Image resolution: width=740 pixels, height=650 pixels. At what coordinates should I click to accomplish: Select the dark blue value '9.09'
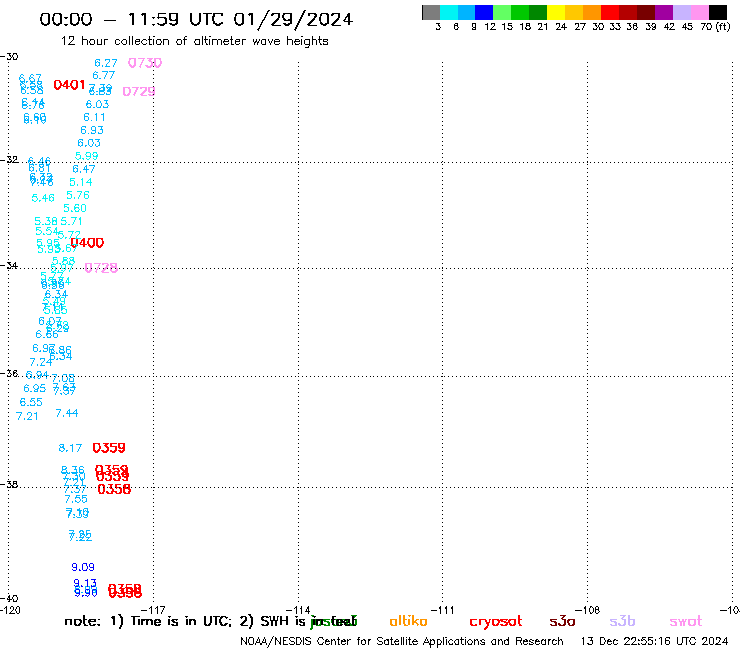pyautogui.click(x=83, y=567)
